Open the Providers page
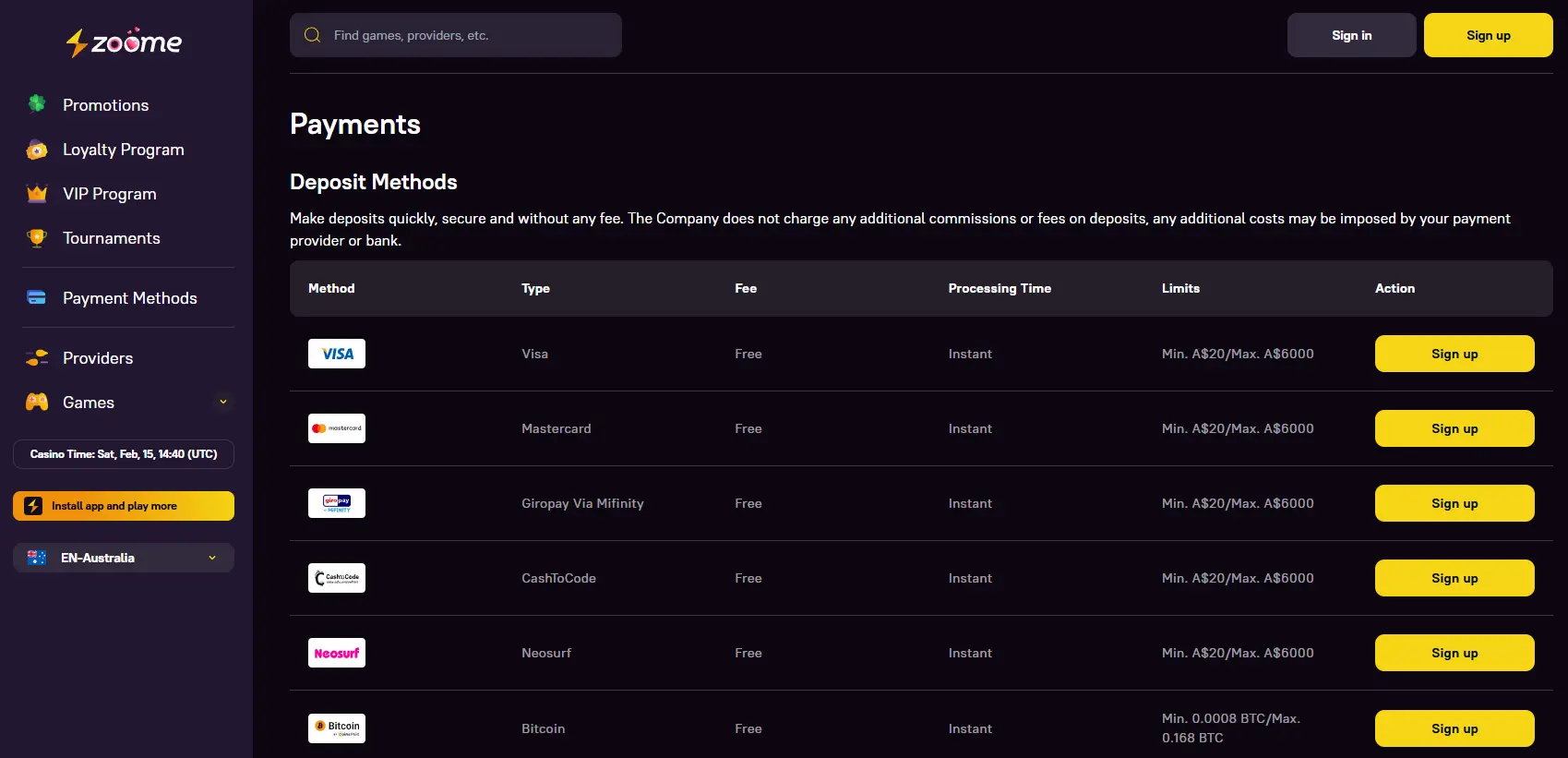 97,358
